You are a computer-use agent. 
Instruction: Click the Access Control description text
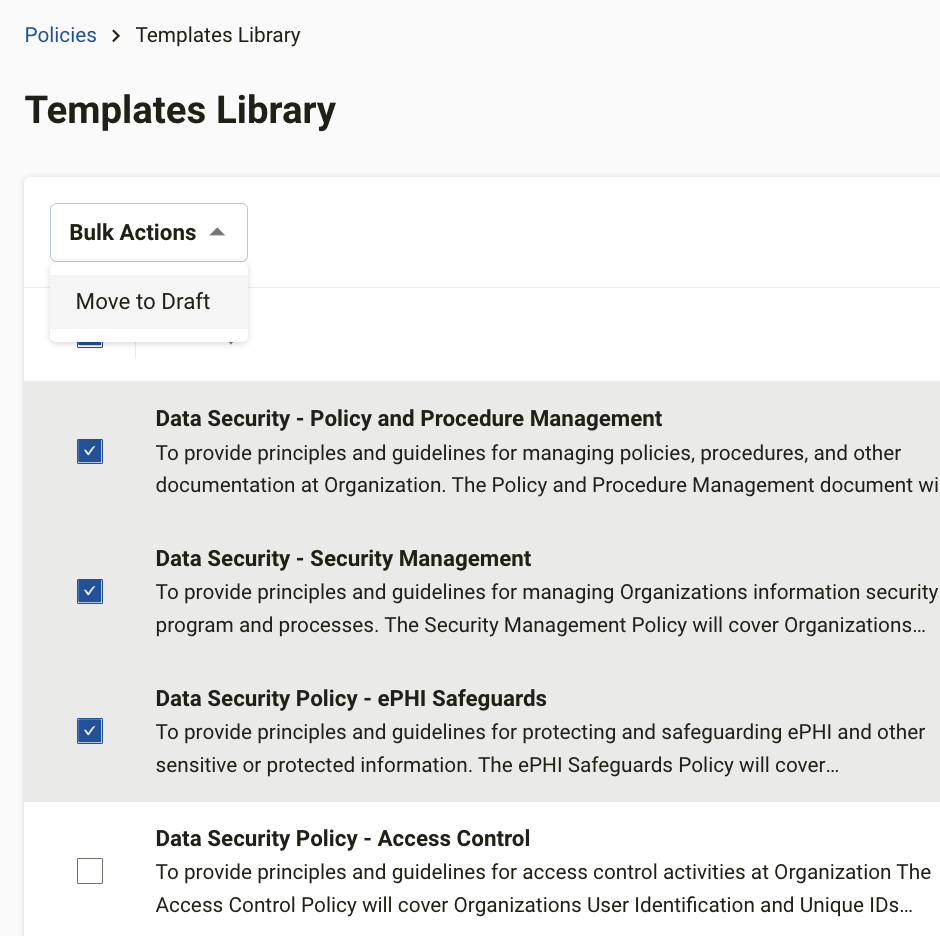point(543,888)
